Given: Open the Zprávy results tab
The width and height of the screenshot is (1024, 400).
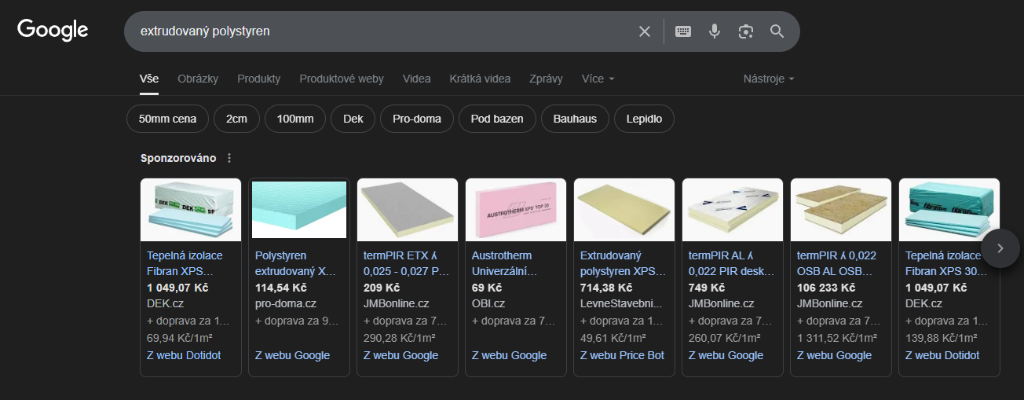Looking at the screenshot, I should 545,78.
